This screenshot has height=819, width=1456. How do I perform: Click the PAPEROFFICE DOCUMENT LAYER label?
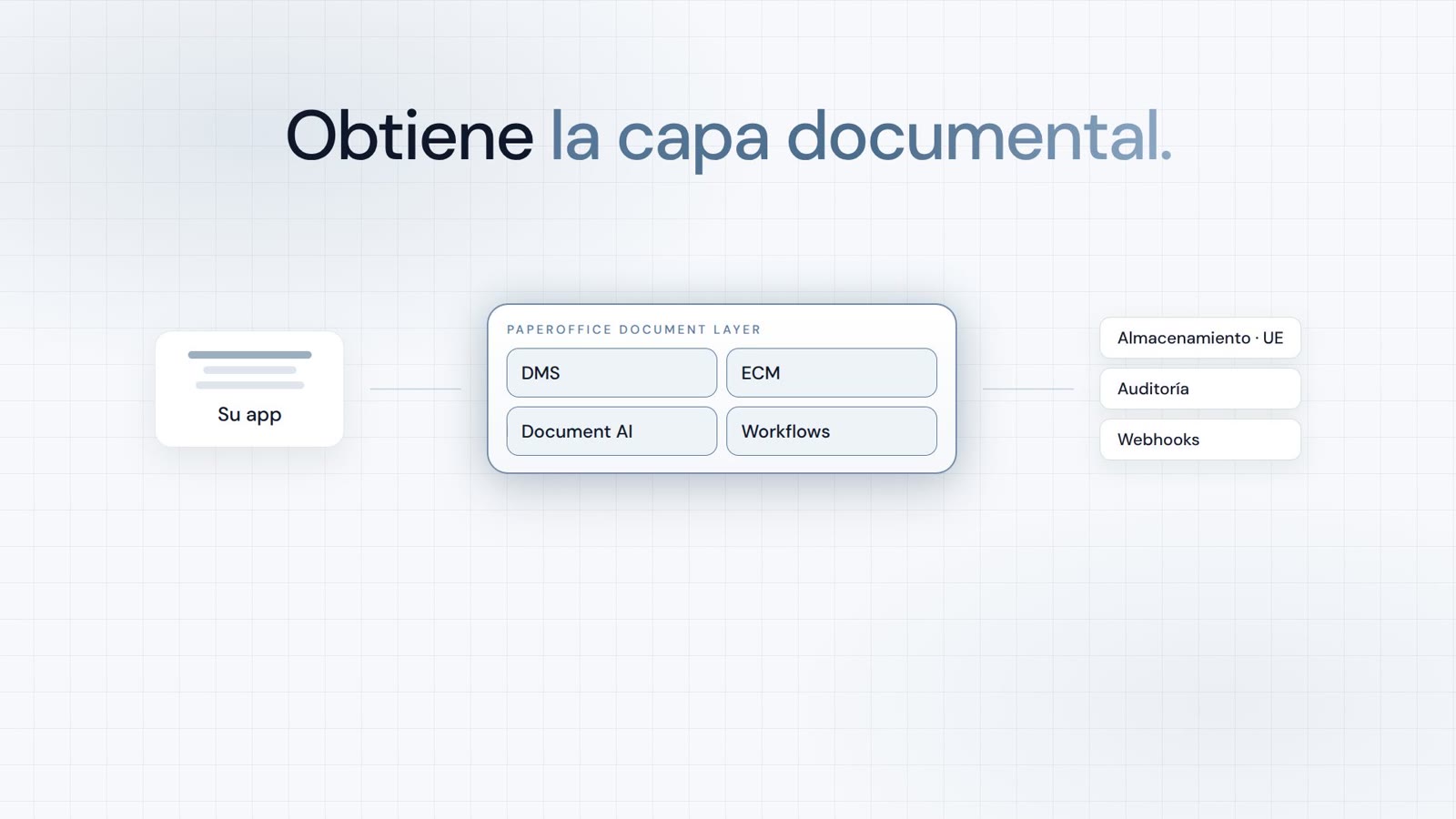coord(634,329)
